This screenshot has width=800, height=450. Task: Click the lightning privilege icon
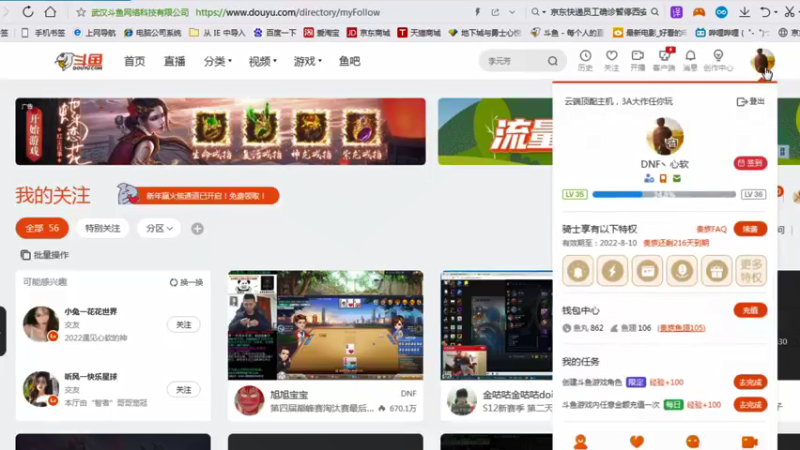(x=612, y=271)
